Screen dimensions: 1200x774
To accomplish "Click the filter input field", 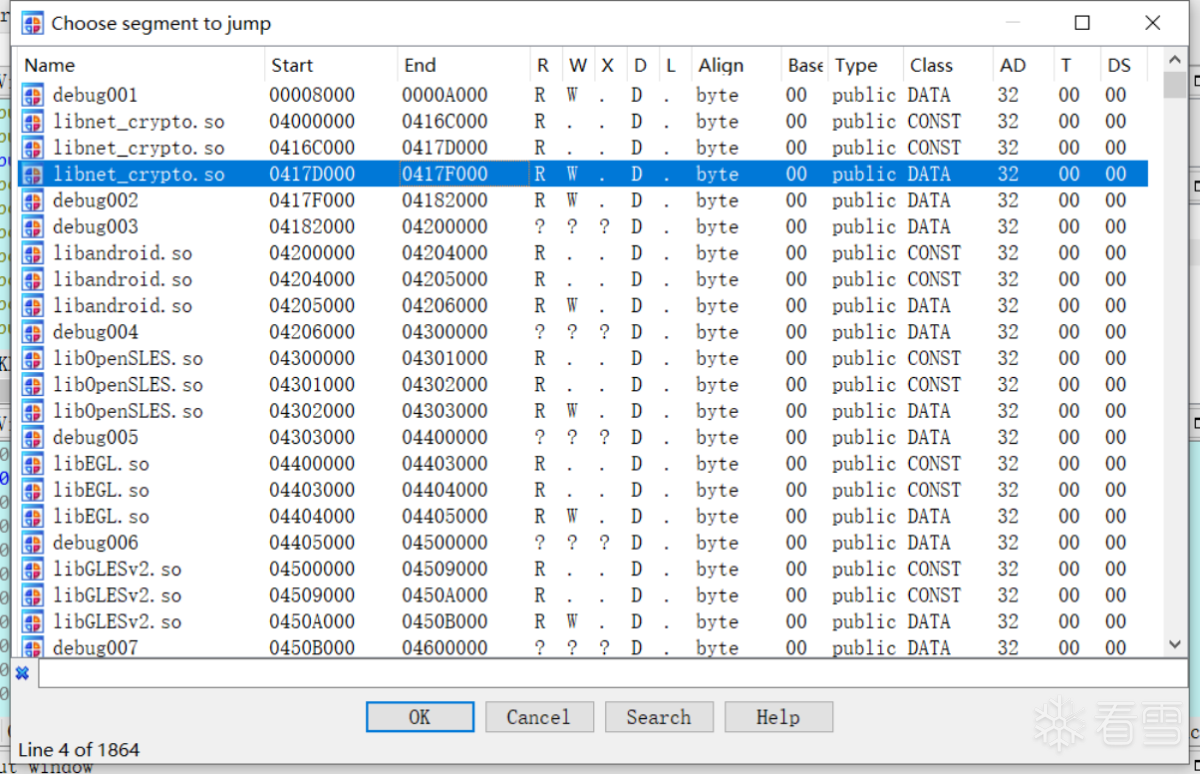I will click(612, 673).
